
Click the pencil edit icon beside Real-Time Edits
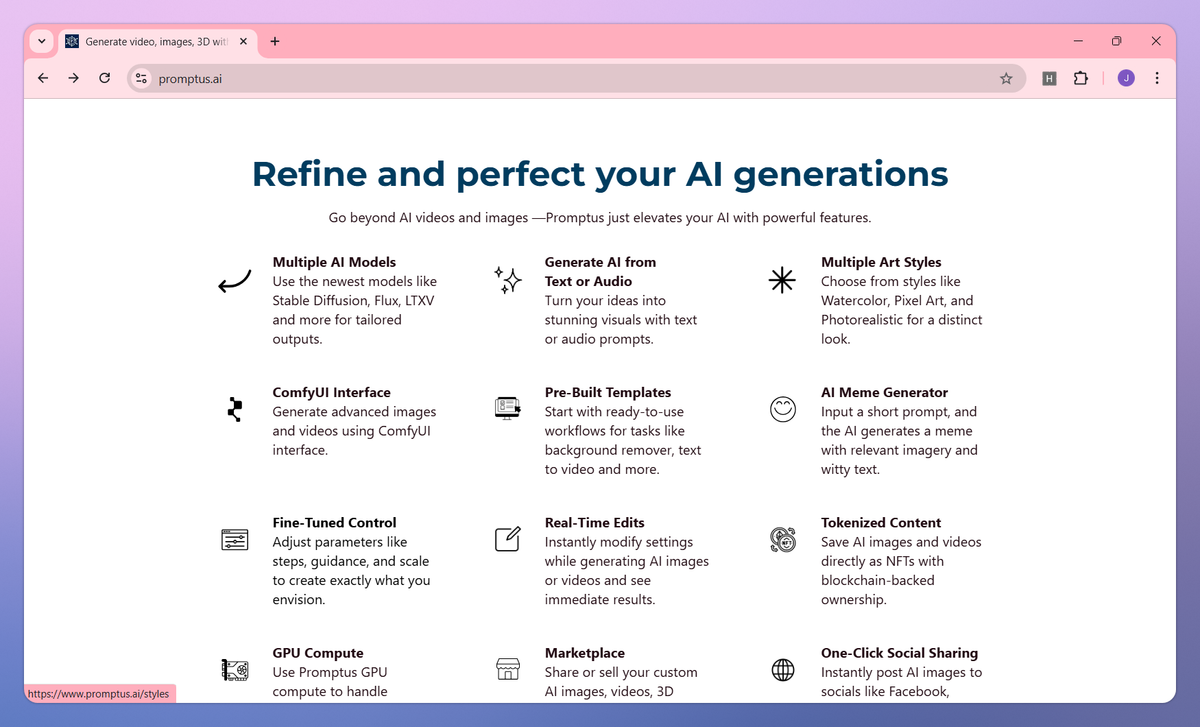click(508, 539)
